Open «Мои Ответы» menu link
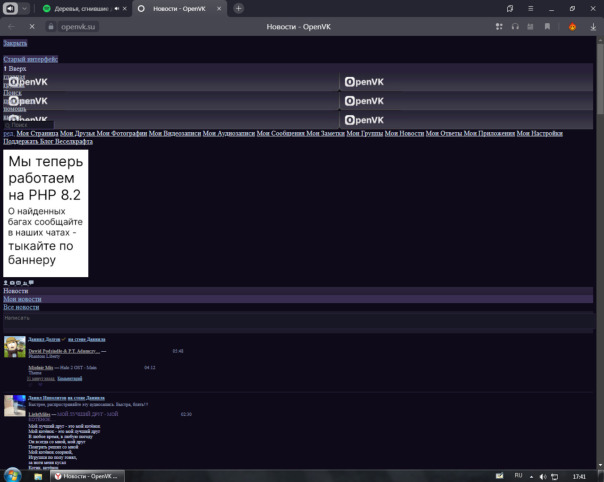 tap(444, 133)
